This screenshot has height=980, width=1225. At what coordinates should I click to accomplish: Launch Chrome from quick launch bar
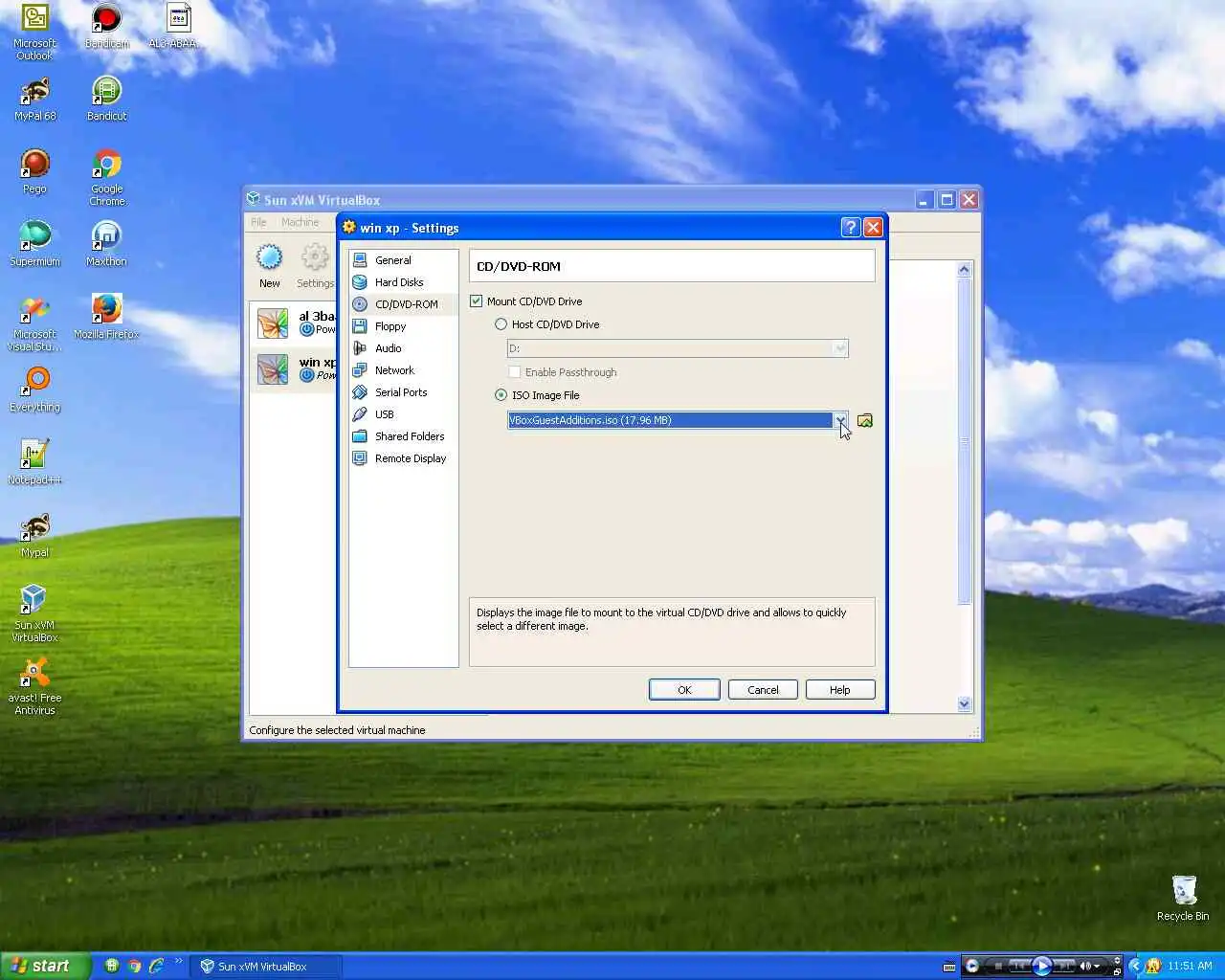pos(134,966)
